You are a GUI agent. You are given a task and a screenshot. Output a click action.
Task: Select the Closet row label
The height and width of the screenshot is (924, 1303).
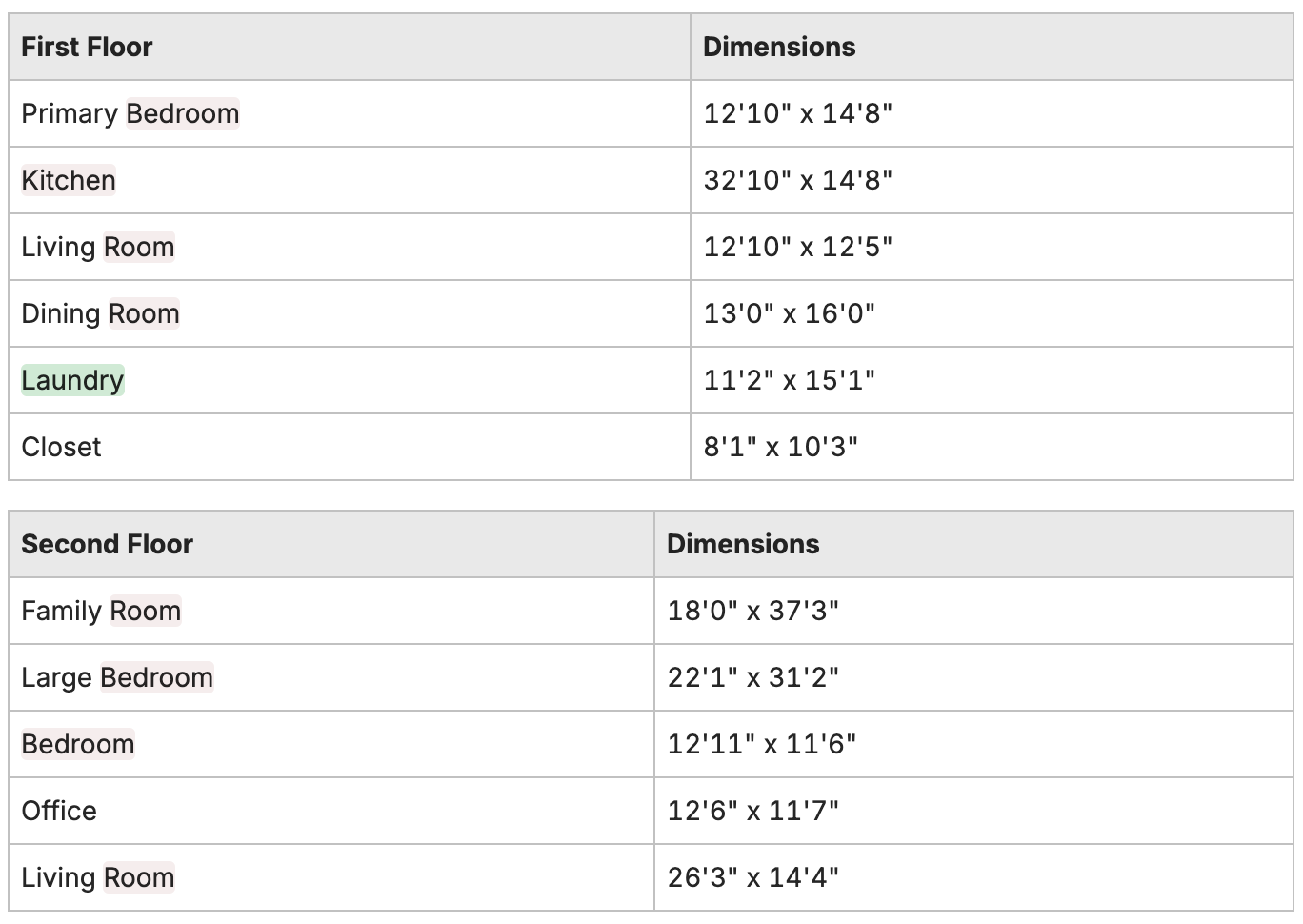[61, 447]
